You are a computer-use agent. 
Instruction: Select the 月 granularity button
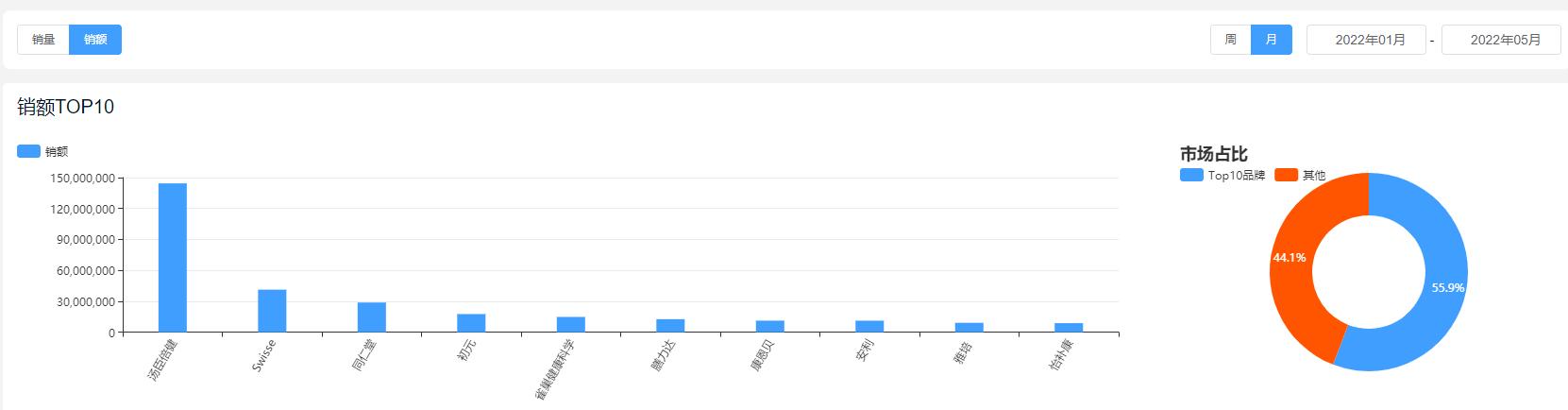1271,40
